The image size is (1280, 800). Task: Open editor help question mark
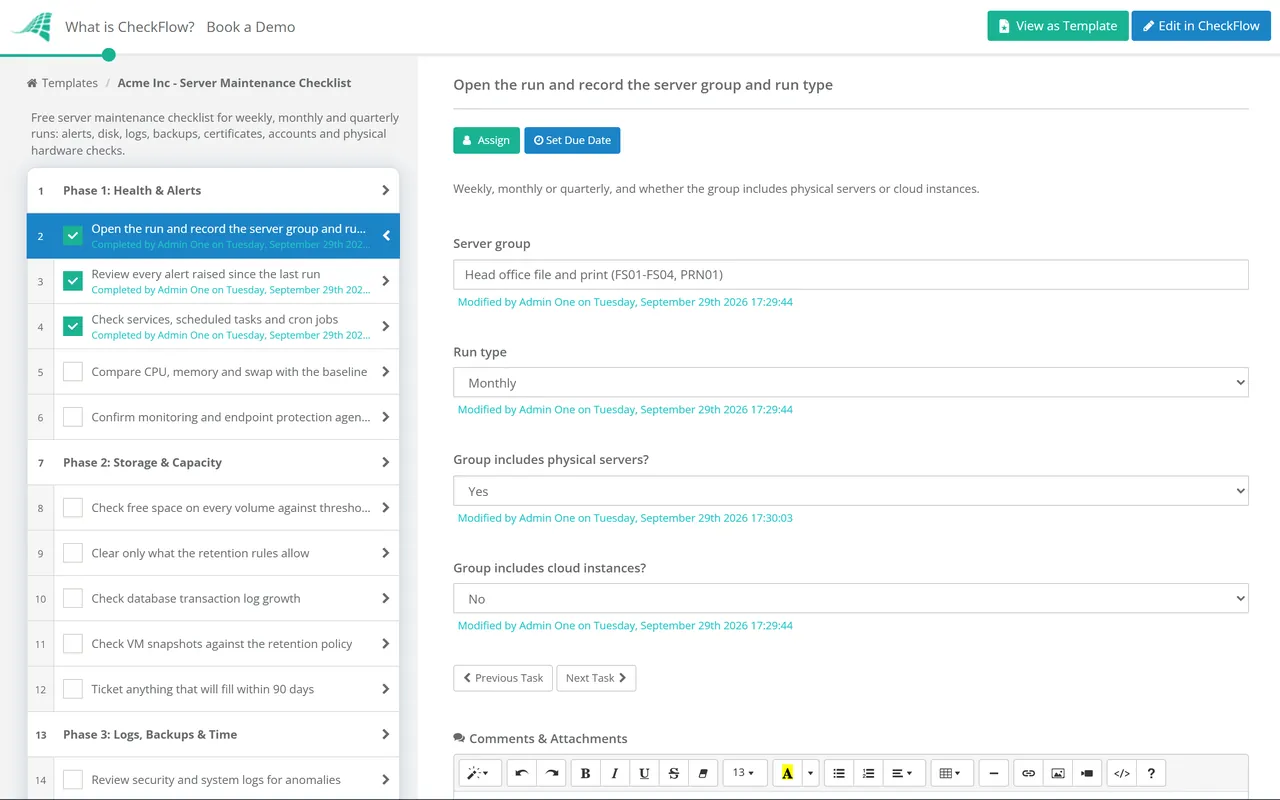pyautogui.click(x=1151, y=773)
